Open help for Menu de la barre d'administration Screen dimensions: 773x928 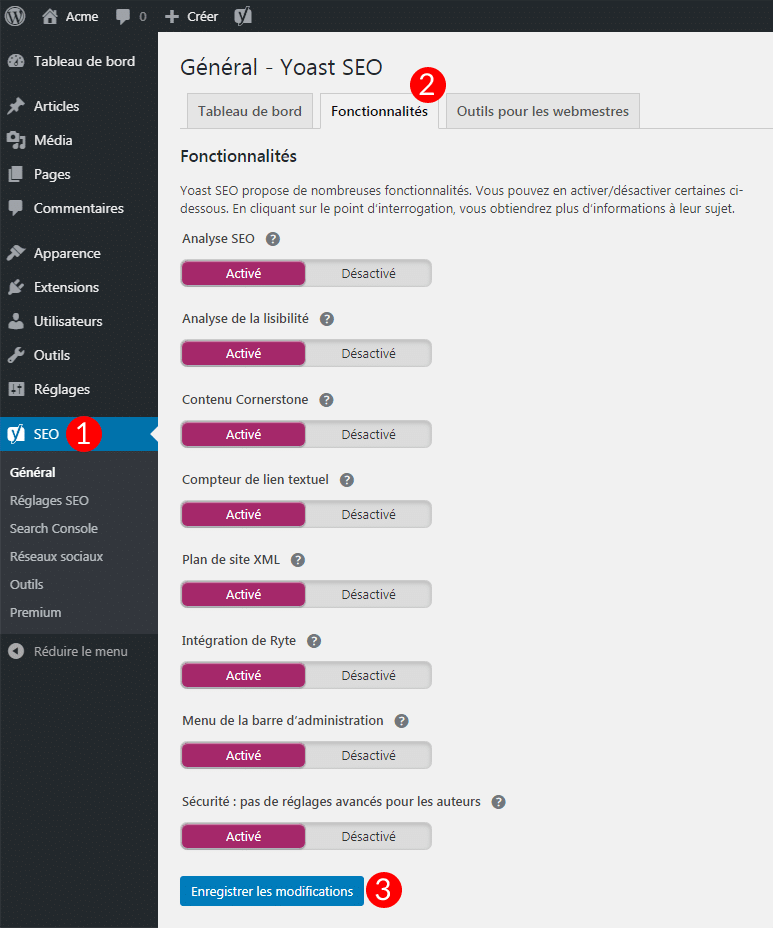click(x=401, y=721)
